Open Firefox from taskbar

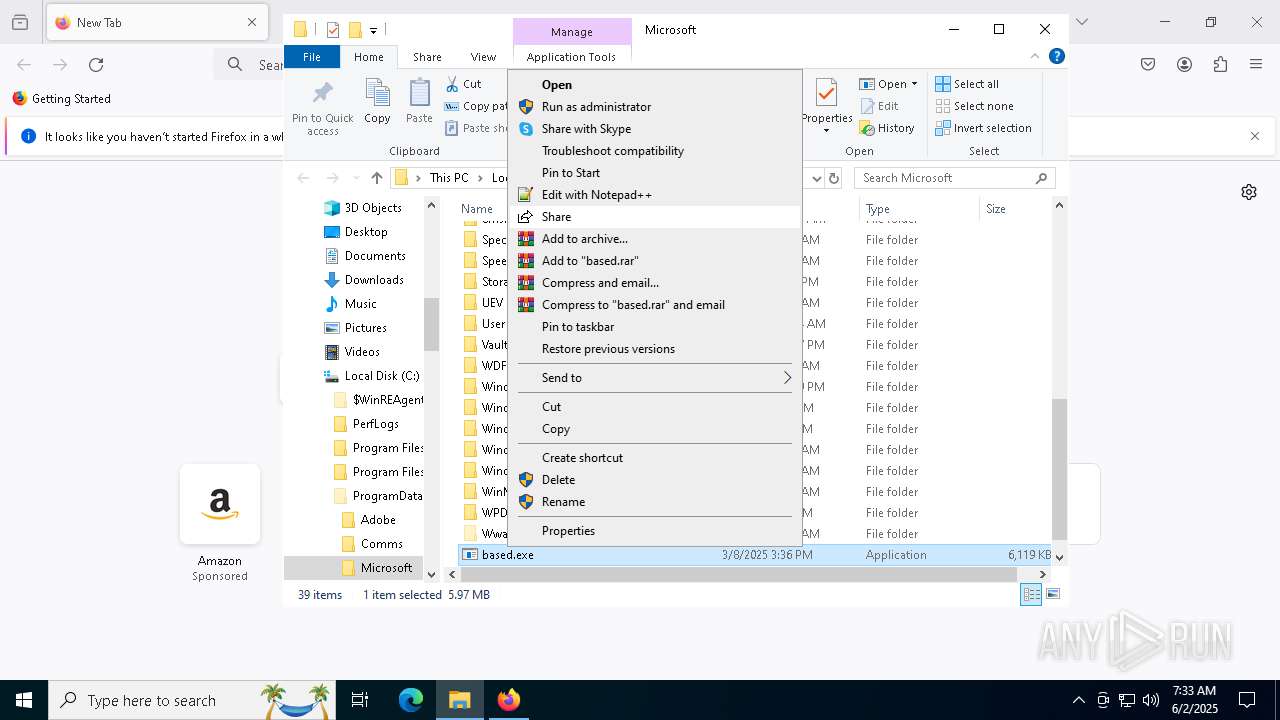tap(509, 700)
